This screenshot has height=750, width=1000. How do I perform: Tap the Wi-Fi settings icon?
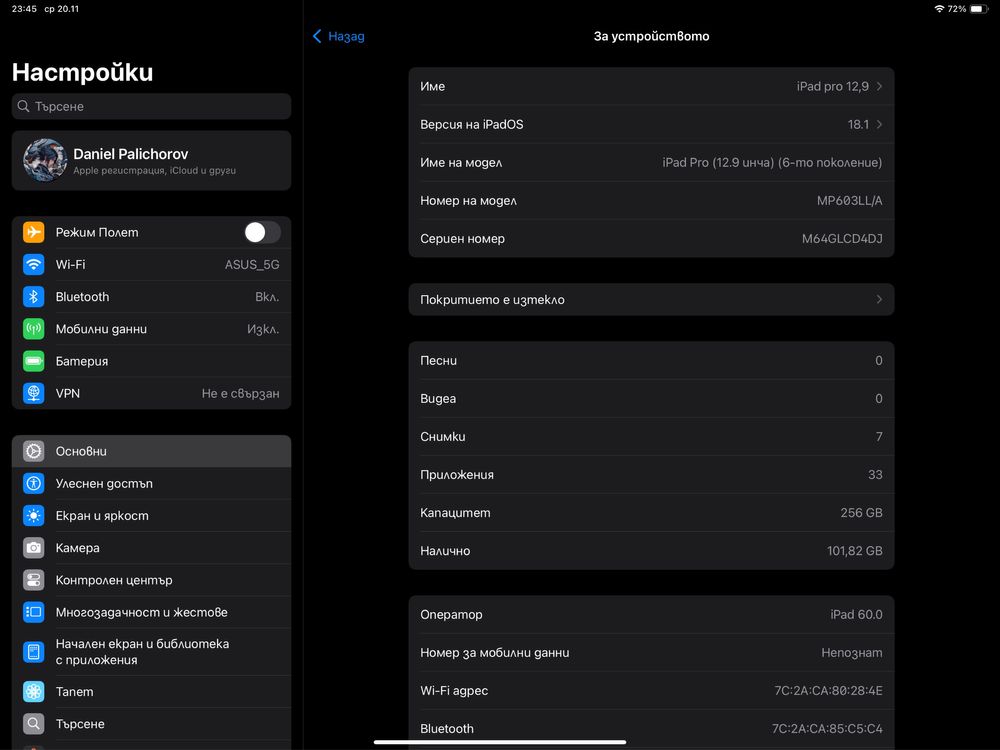(34, 264)
